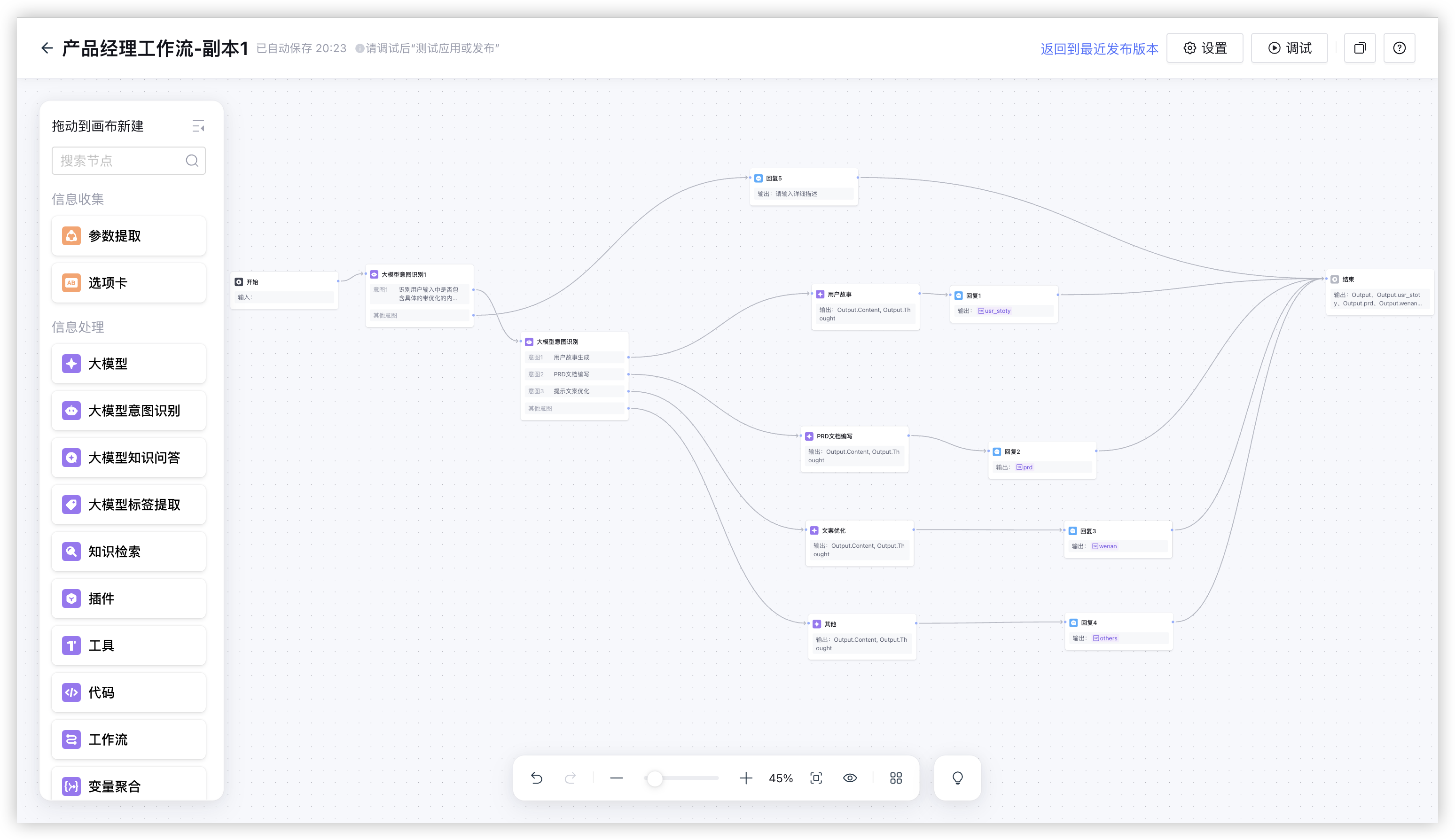Click the auto-layout grid icon
1455x840 pixels.
coord(895,778)
